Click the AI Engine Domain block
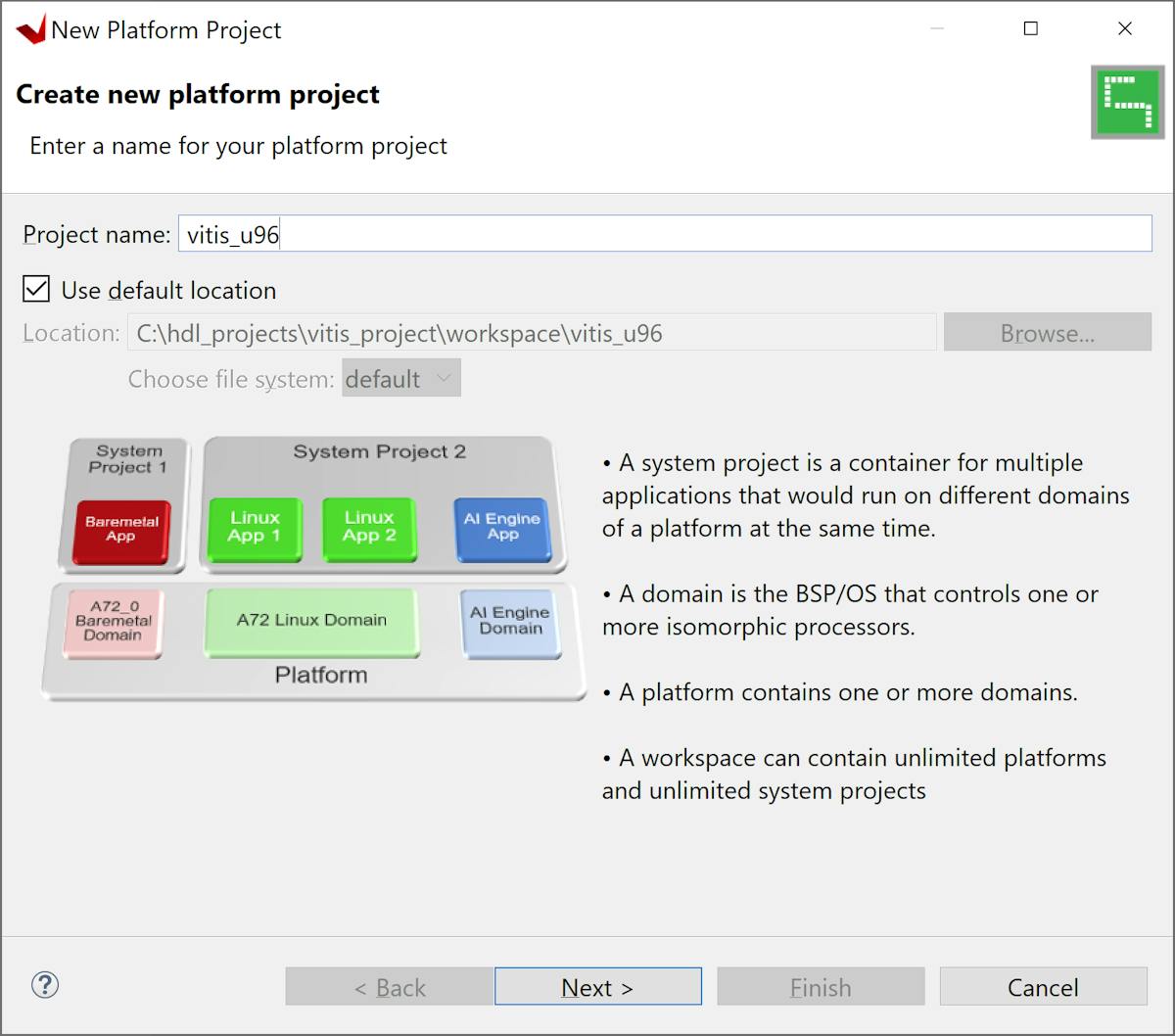Image resolution: width=1175 pixels, height=1036 pixels. point(510,621)
